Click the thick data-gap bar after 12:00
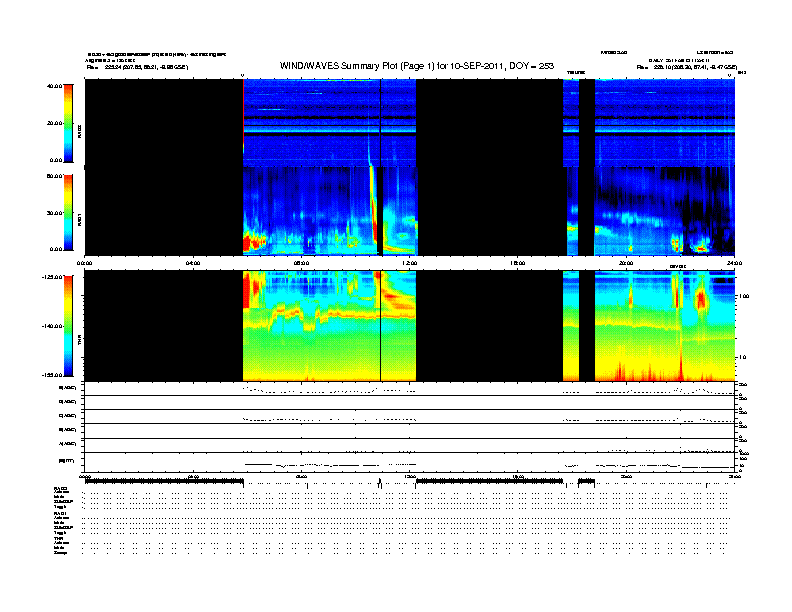Viewport: 792px width, 612px height. [489, 482]
